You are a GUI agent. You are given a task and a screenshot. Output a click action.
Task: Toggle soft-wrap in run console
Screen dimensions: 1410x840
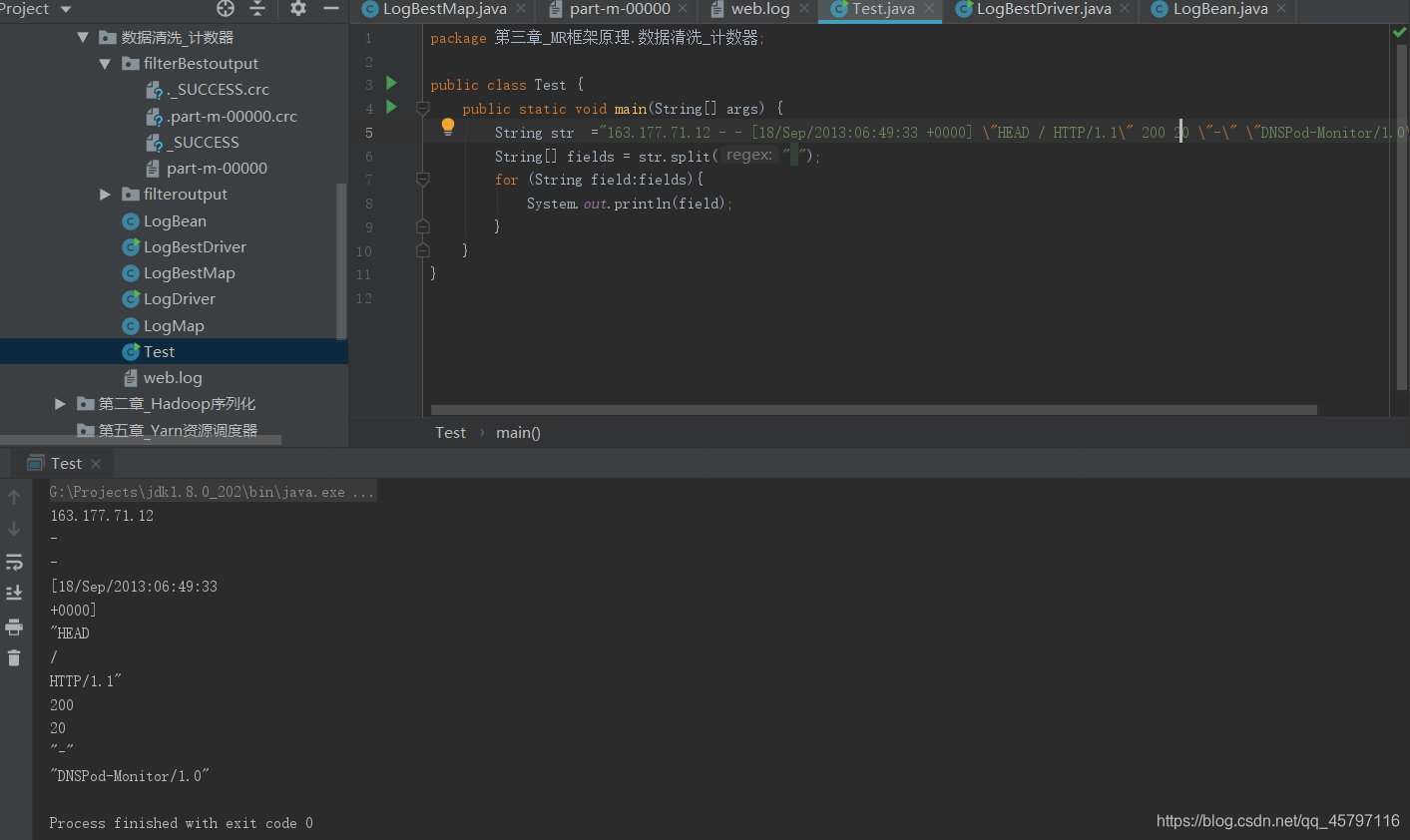tap(14, 563)
